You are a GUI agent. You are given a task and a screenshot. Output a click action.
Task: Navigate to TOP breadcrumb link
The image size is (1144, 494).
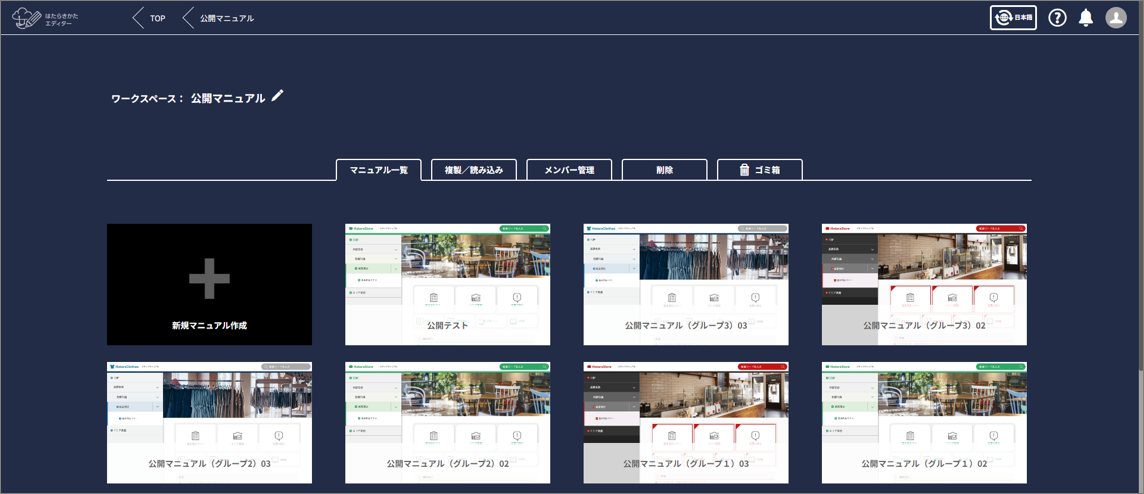click(x=157, y=18)
